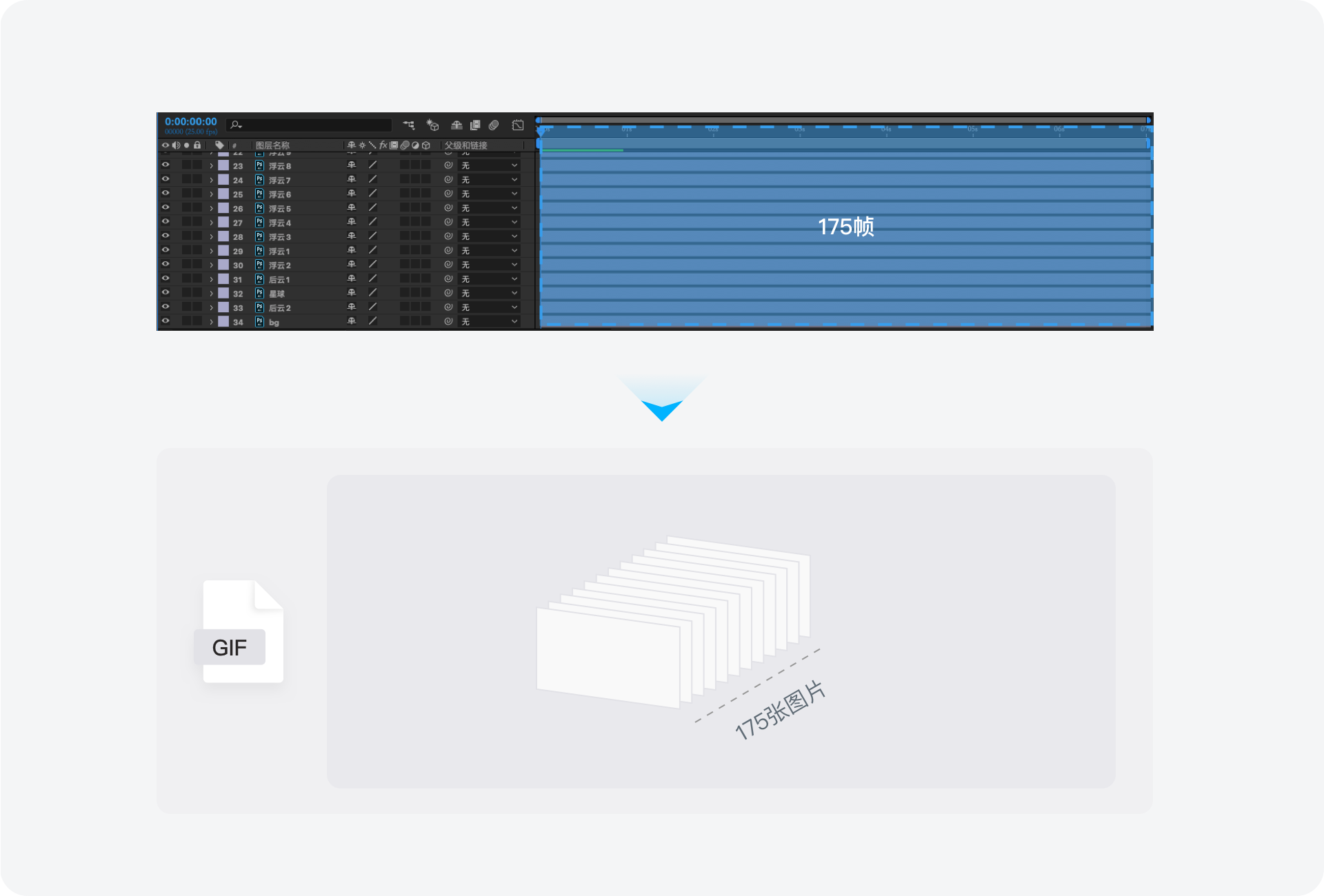Click the shy layers hide icon
The image size is (1324, 896).
pos(457,125)
